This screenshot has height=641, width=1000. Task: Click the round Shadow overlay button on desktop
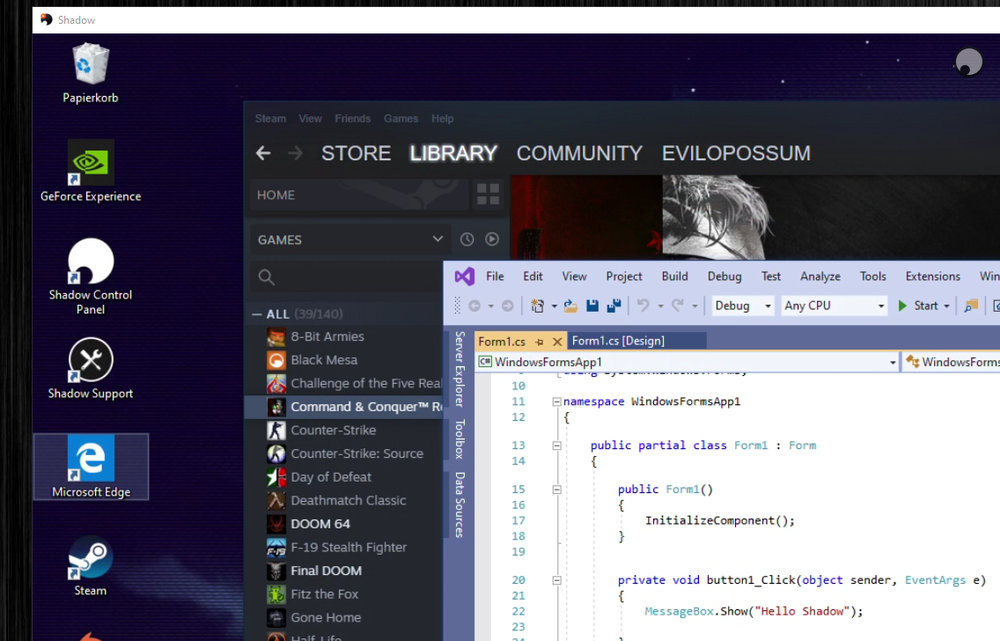point(968,62)
